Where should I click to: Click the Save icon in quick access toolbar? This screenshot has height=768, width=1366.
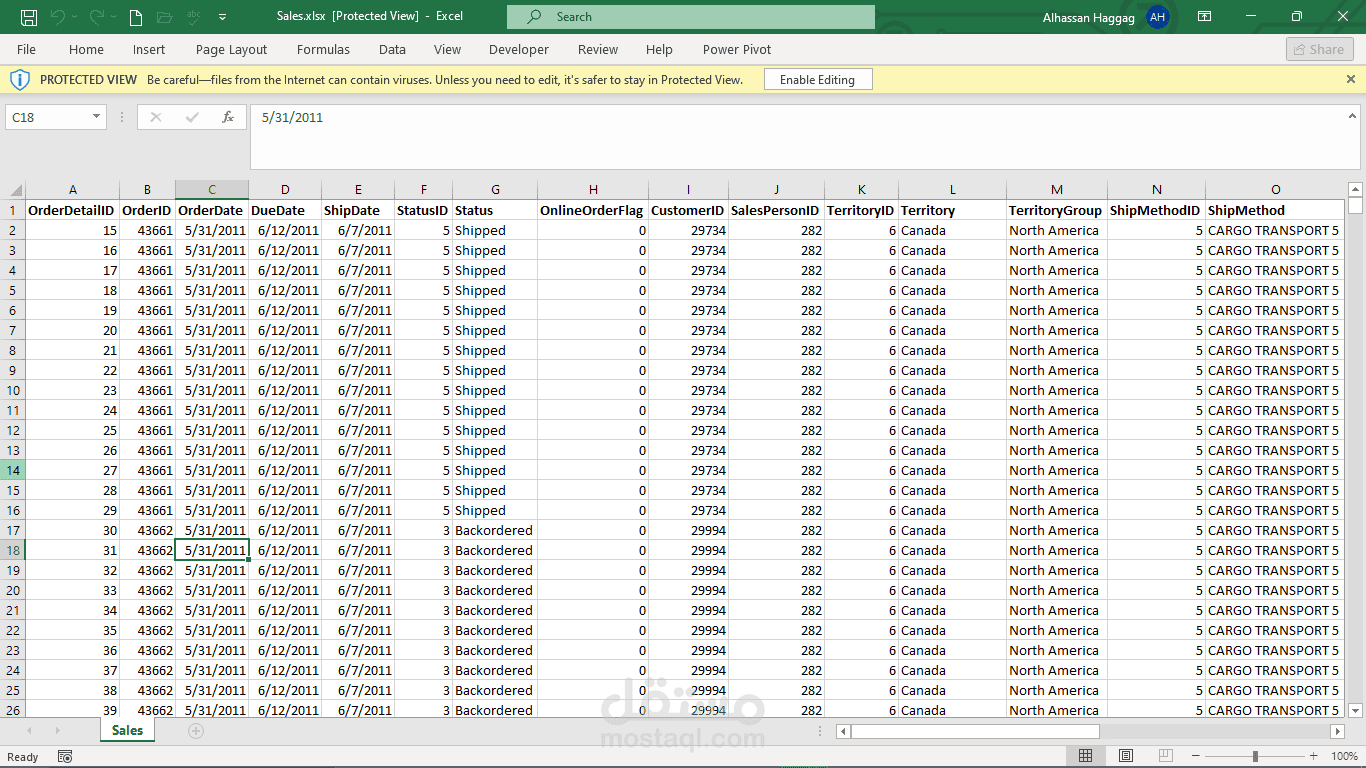point(29,17)
